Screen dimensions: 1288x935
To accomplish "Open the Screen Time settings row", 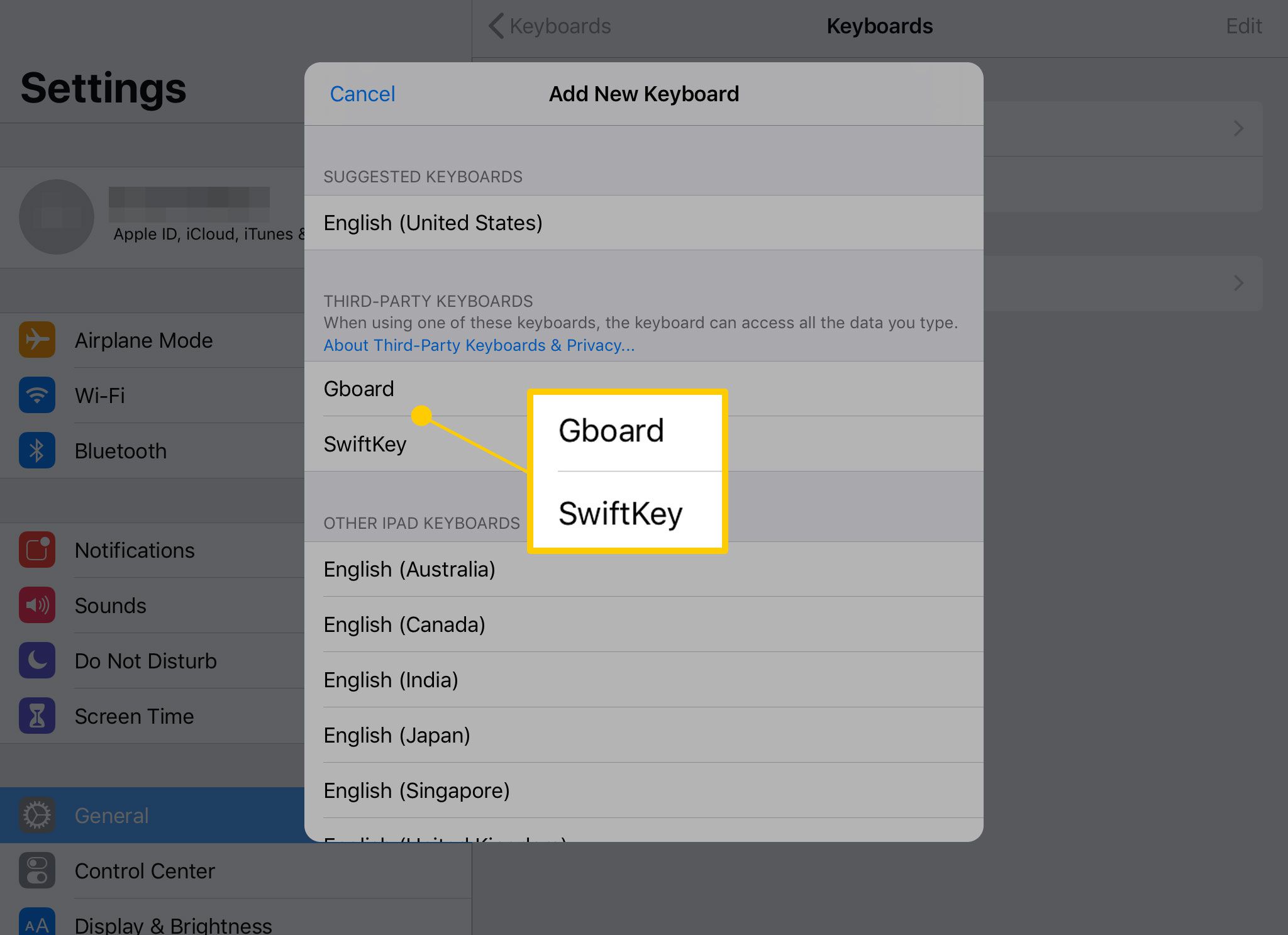I will click(152, 716).
